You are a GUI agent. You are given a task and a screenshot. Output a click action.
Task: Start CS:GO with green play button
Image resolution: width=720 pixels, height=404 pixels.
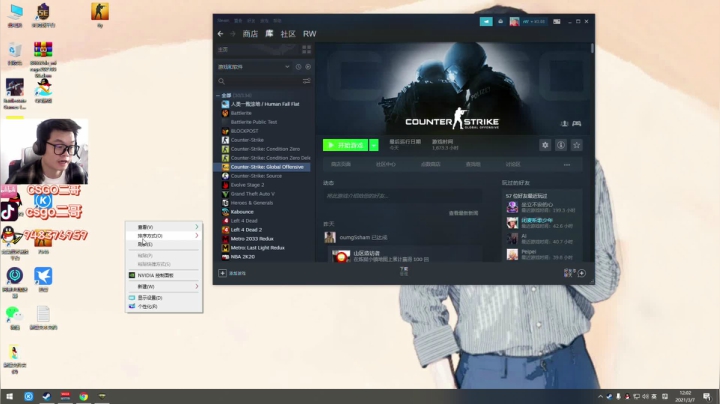coord(345,145)
